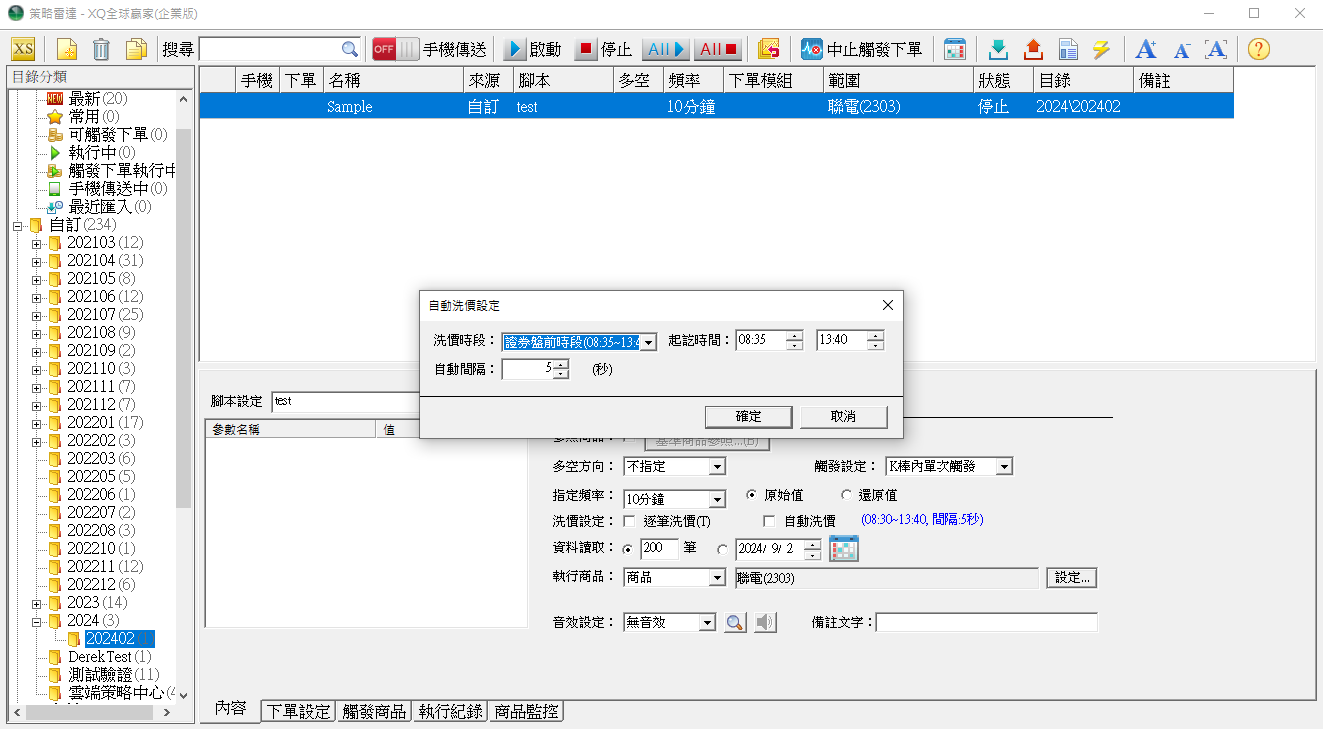Expand the 202103 folder in the tree

coord(37,243)
